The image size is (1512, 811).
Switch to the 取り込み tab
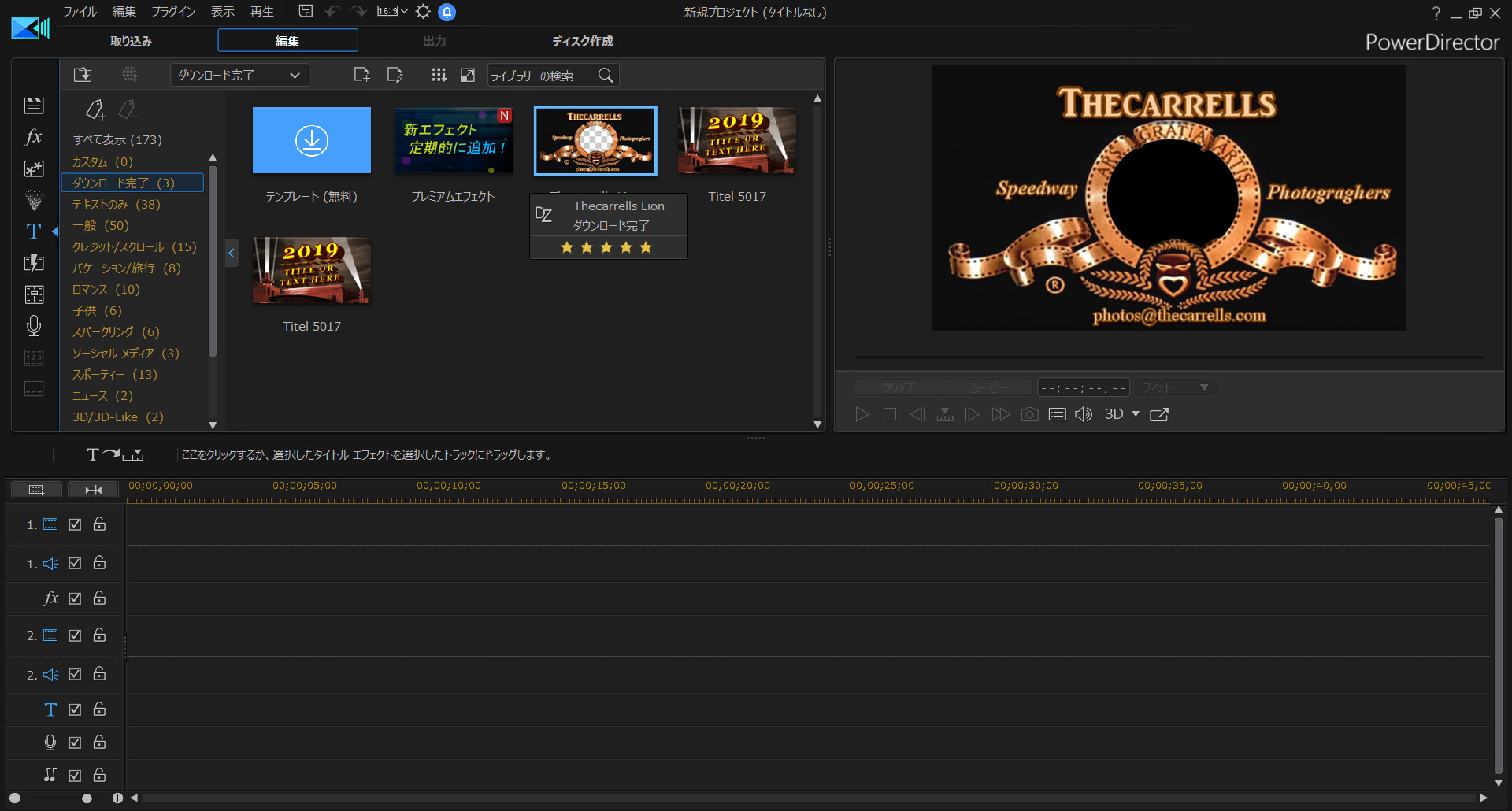click(131, 41)
